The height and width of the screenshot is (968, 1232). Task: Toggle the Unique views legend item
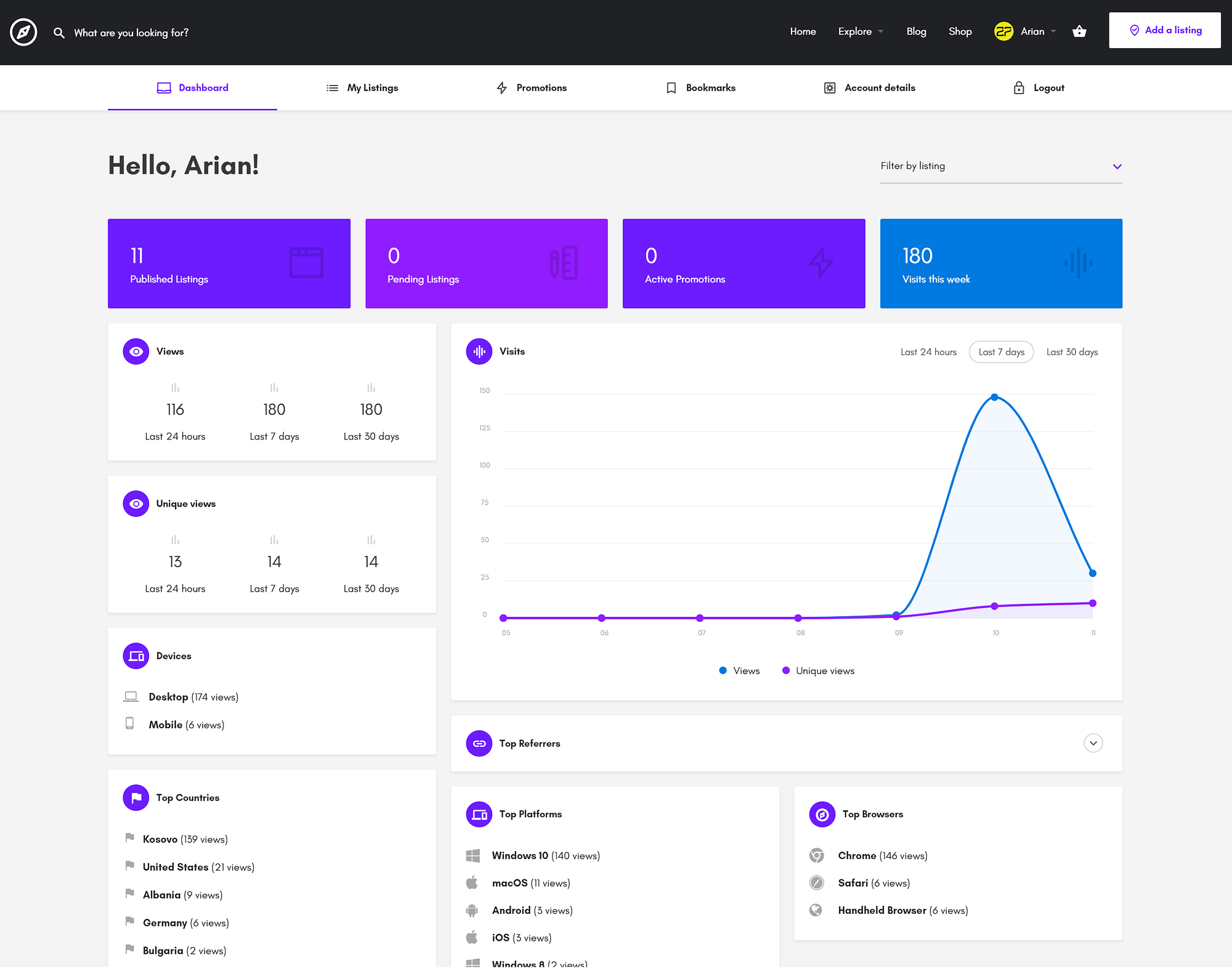(x=818, y=670)
